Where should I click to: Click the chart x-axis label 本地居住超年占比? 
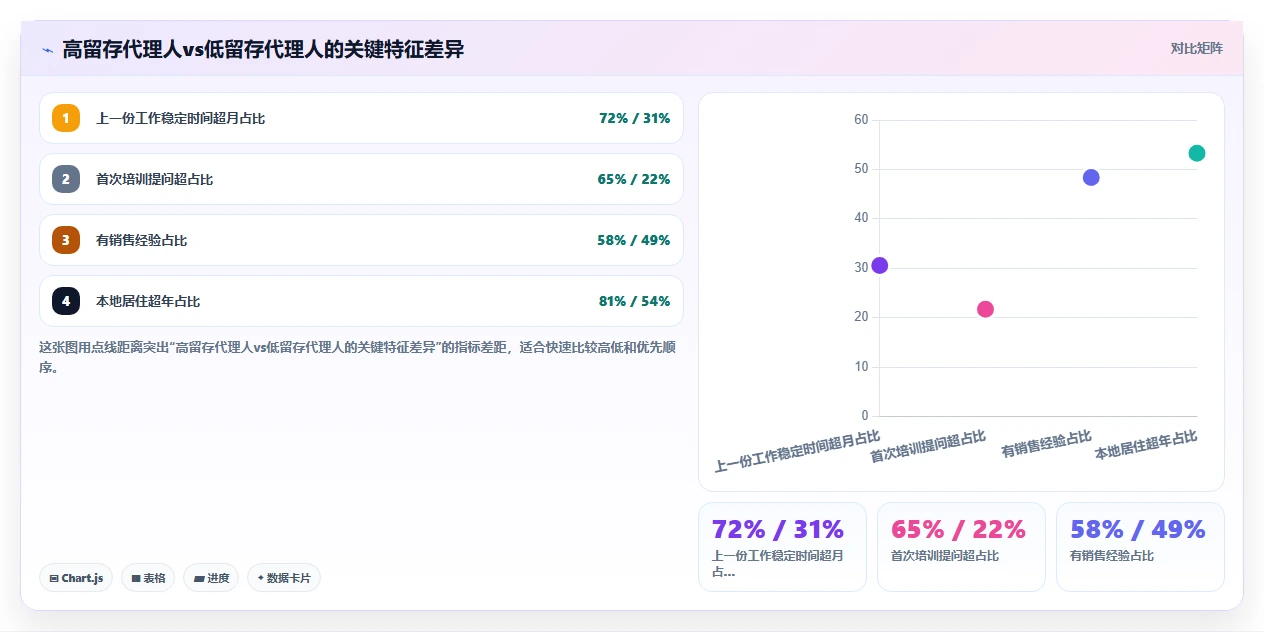1145,444
